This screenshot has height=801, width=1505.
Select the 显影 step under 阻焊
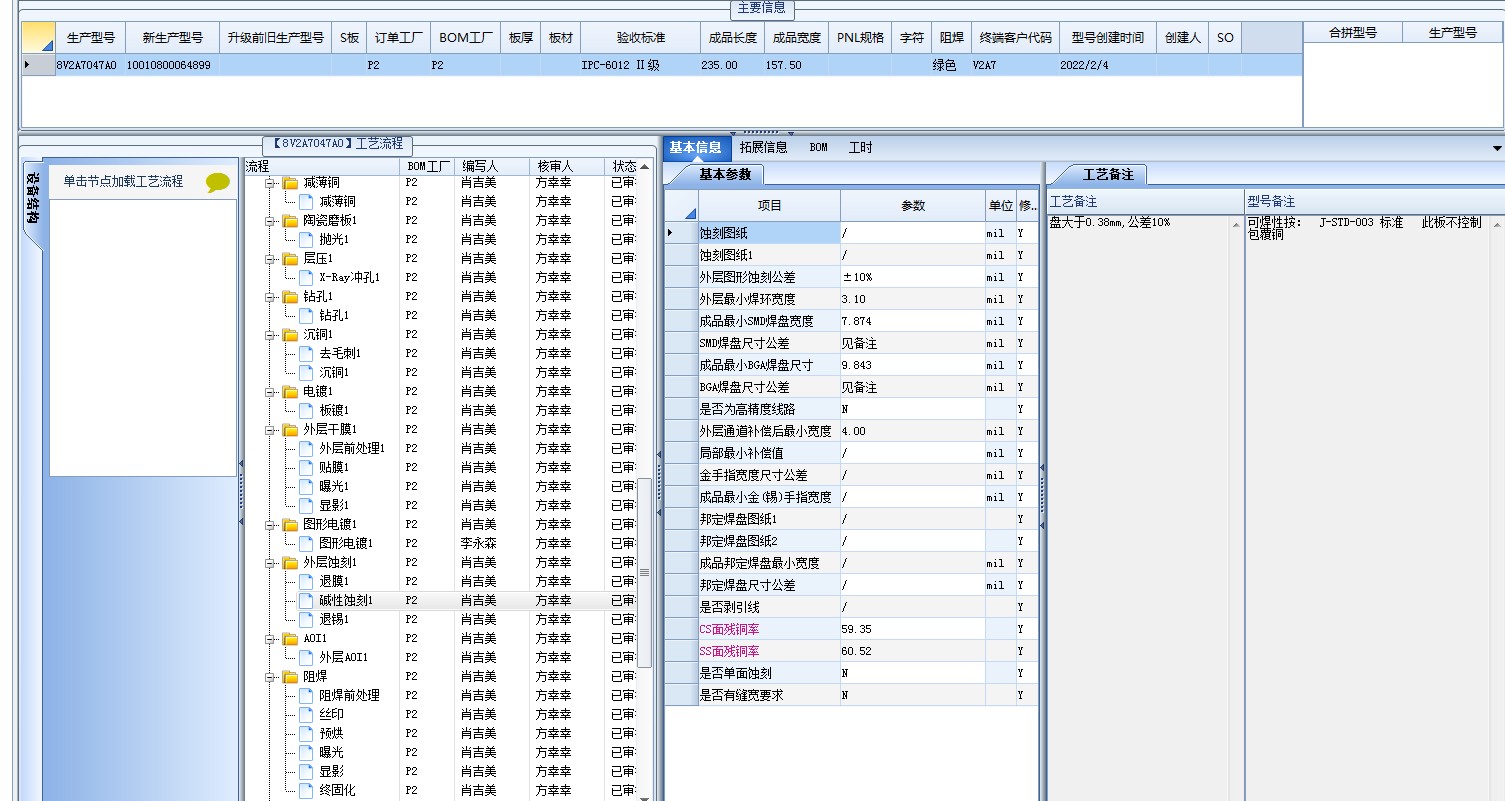pyautogui.click(x=331, y=772)
